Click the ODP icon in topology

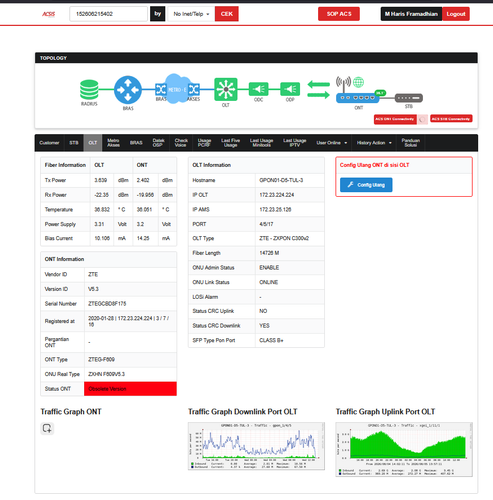pos(290,89)
